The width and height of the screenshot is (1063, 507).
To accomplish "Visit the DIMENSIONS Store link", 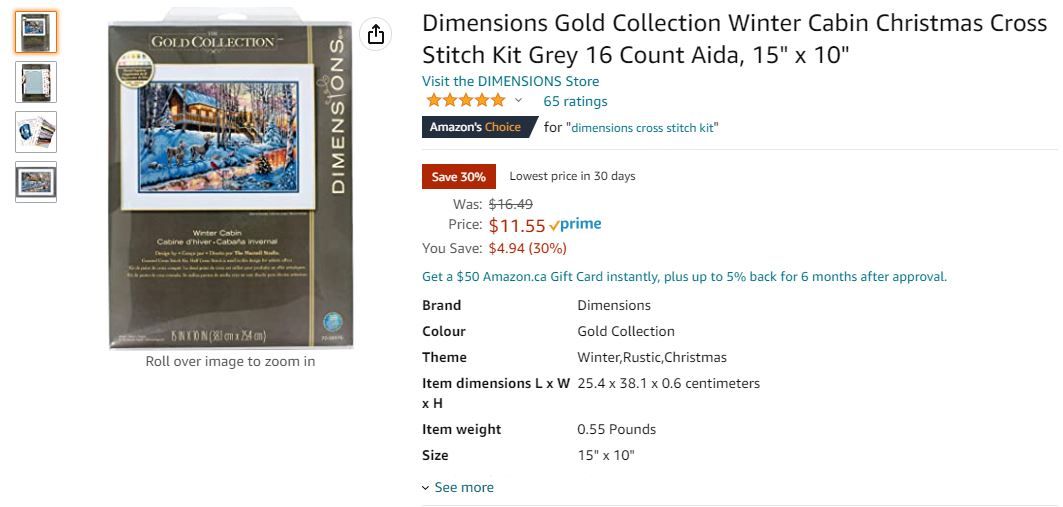I will pyautogui.click(x=510, y=81).
